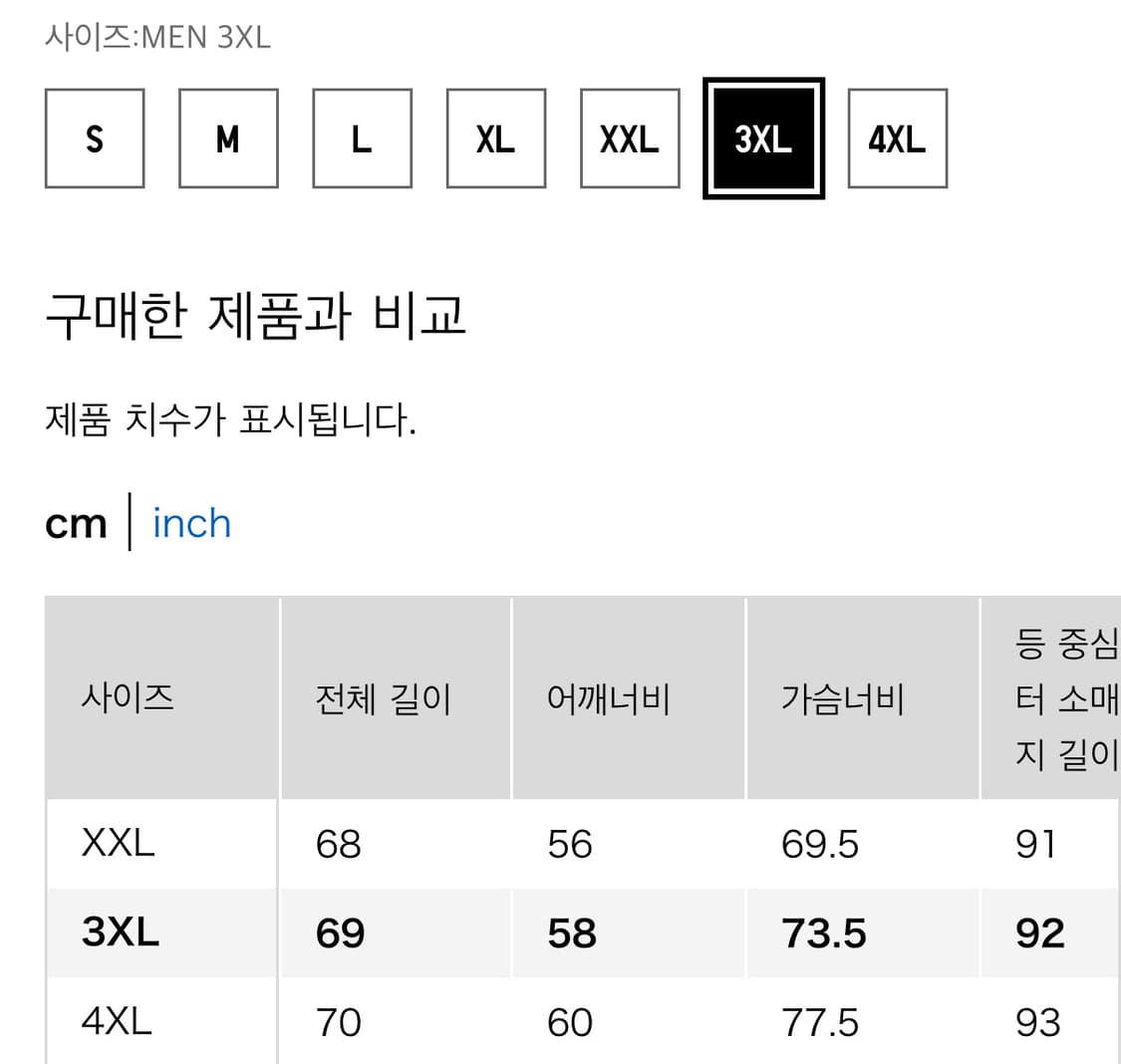This screenshot has height=1064, width=1121.
Task: Click the selected 3XL size button
Action: pos(763,138)
